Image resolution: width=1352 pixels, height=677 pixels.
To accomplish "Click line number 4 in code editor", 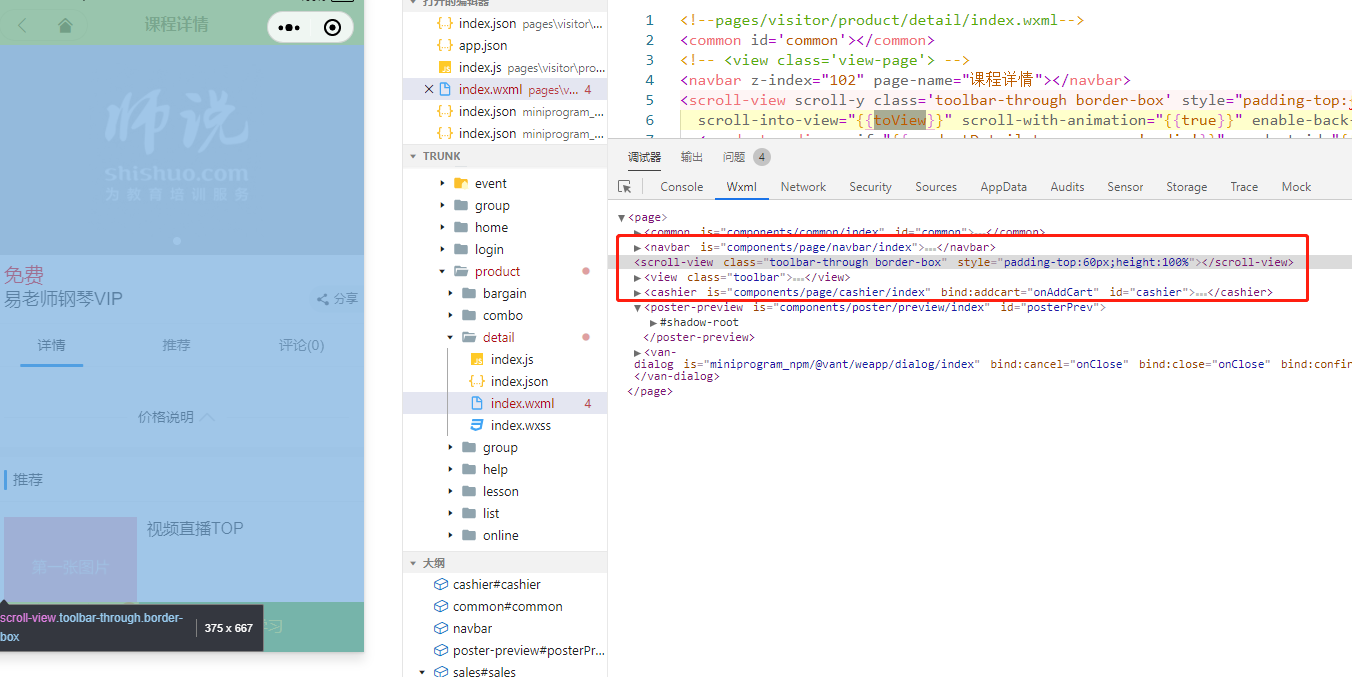I will pyautogui.click(x=650, y=80).
